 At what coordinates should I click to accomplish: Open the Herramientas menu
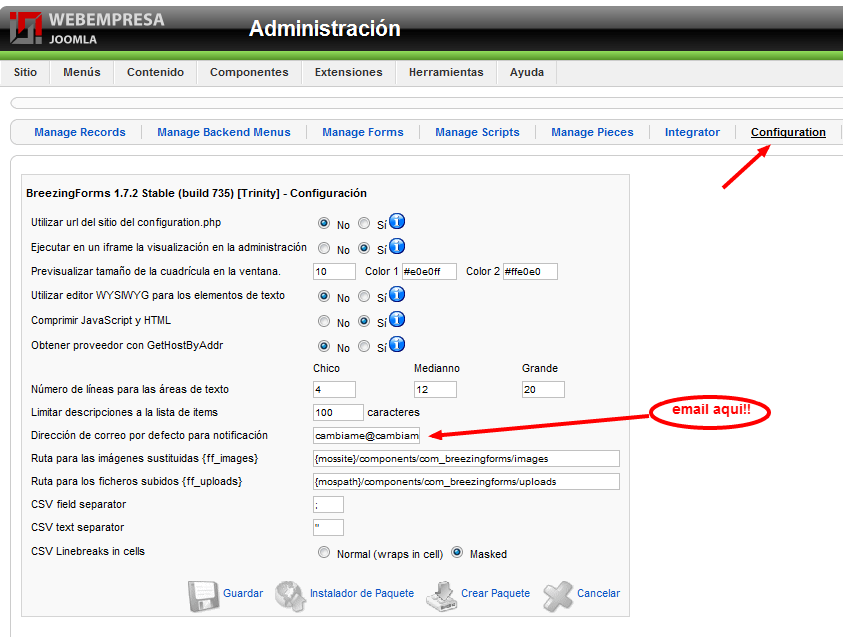pyautogui.click(x=446, y=72)
